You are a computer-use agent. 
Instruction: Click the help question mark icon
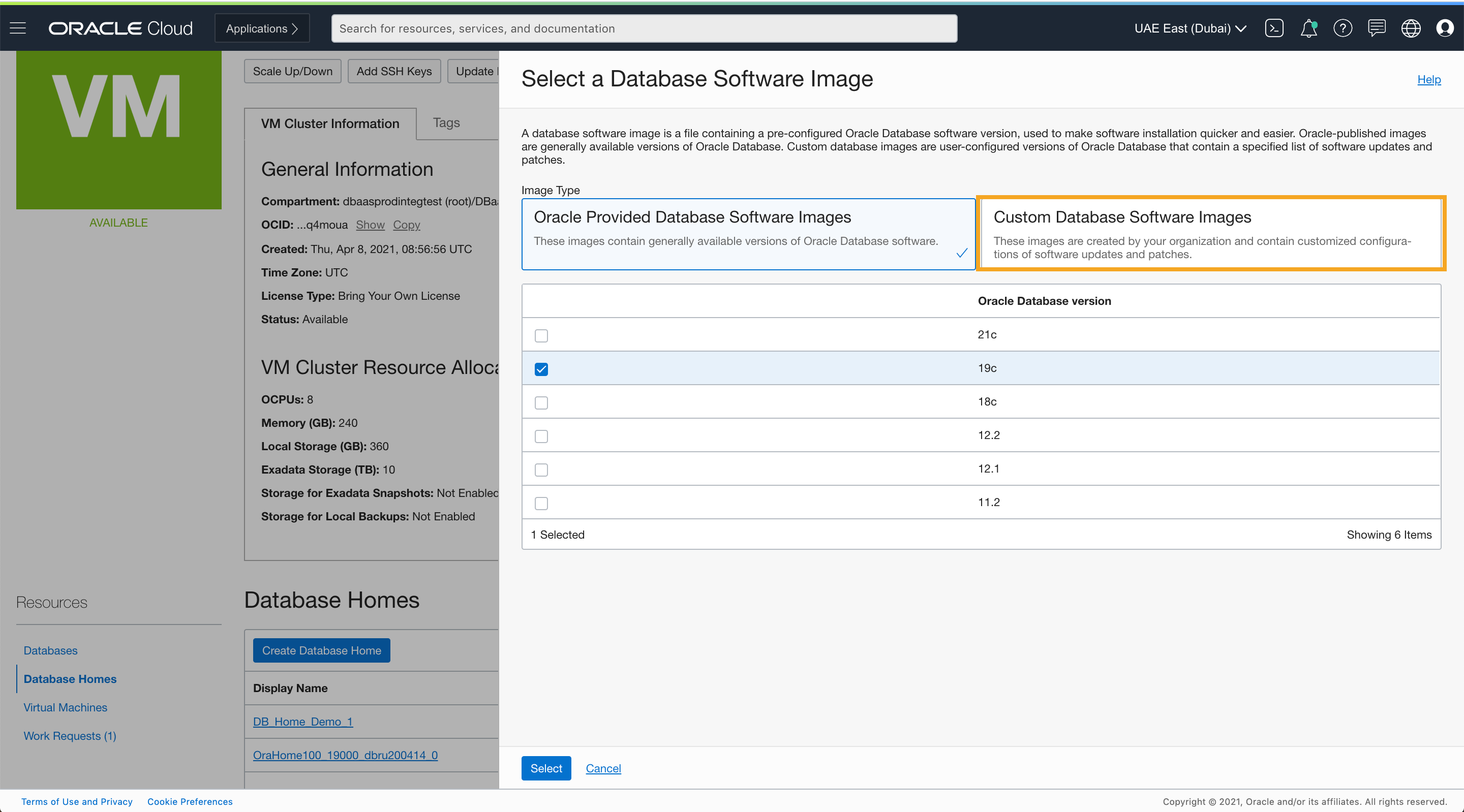pos(1343,28)
